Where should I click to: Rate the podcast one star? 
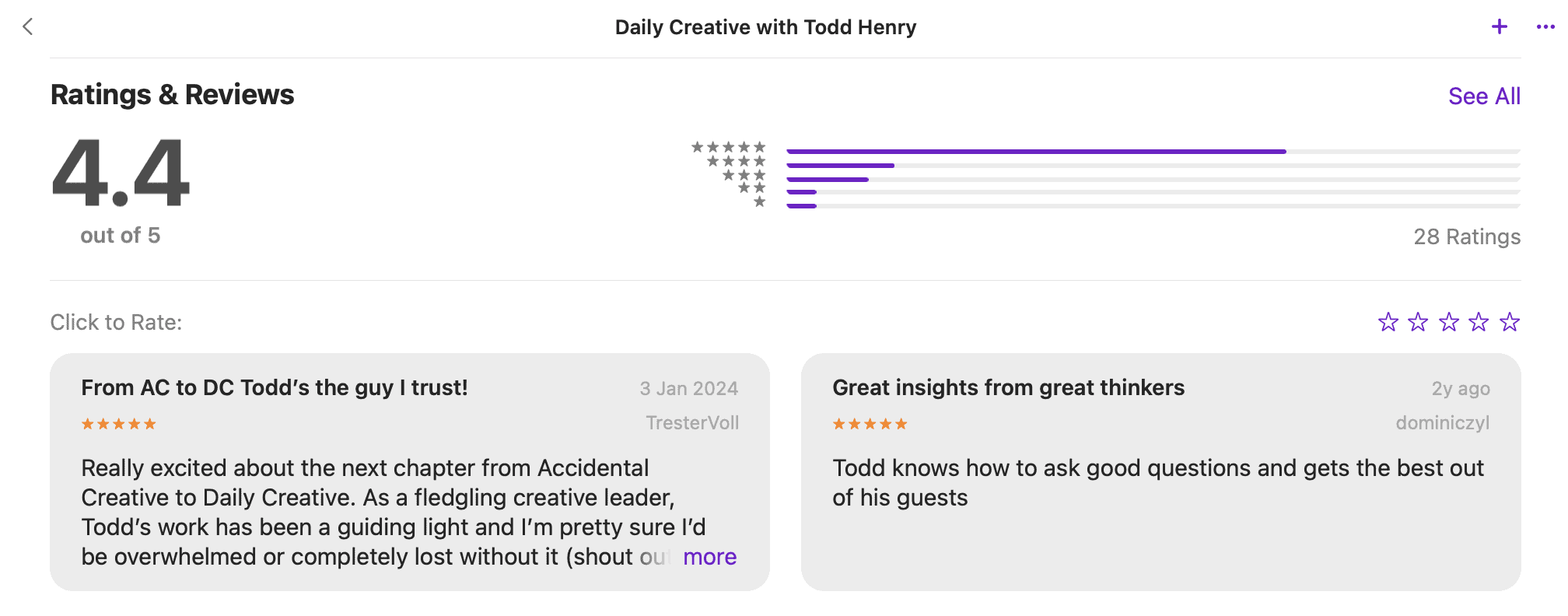tap(1388, 322)
